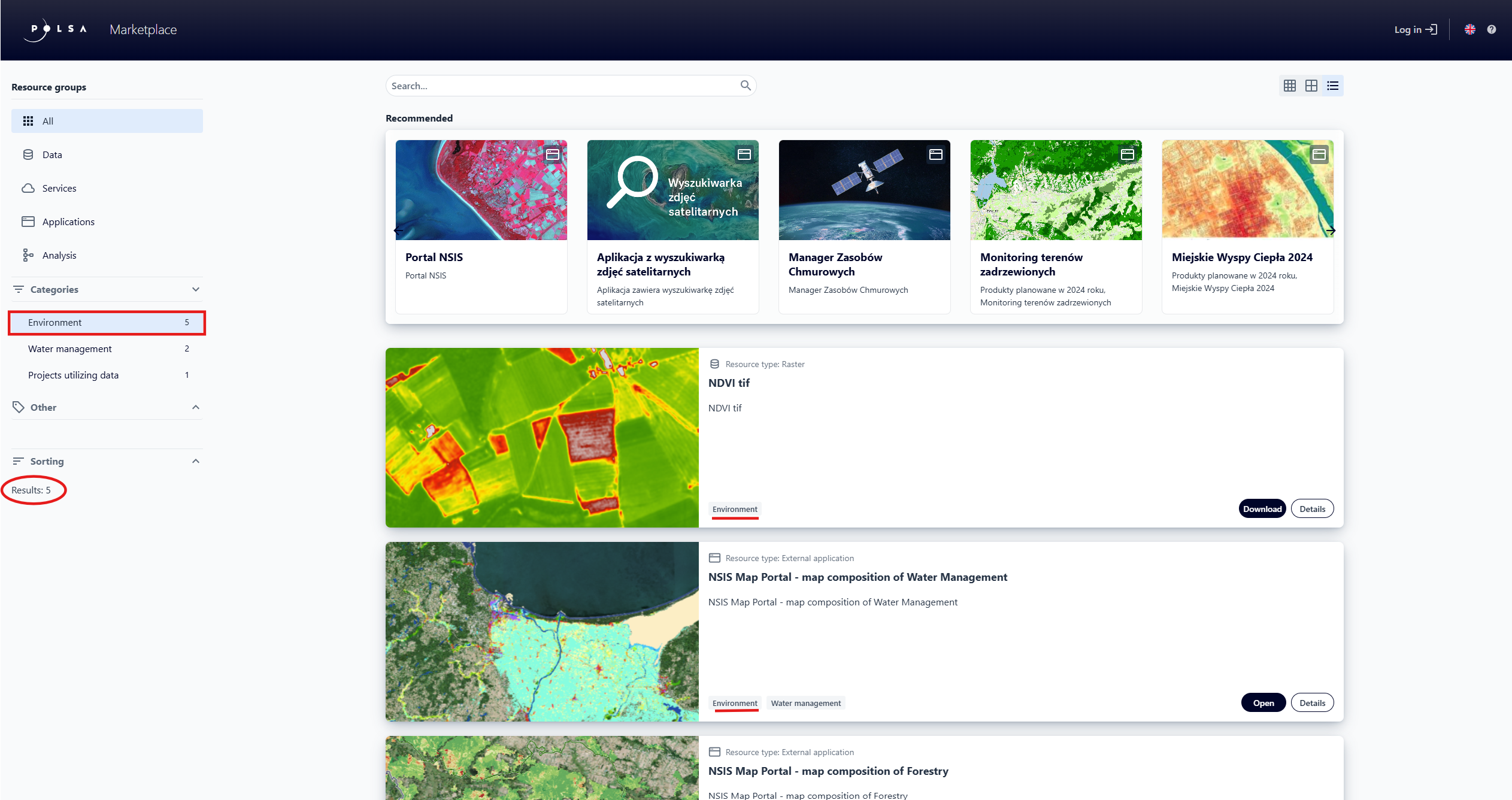Screen dimensions: 1512x800
Task: Download the NDVI tif resource
Action: 1262,508
